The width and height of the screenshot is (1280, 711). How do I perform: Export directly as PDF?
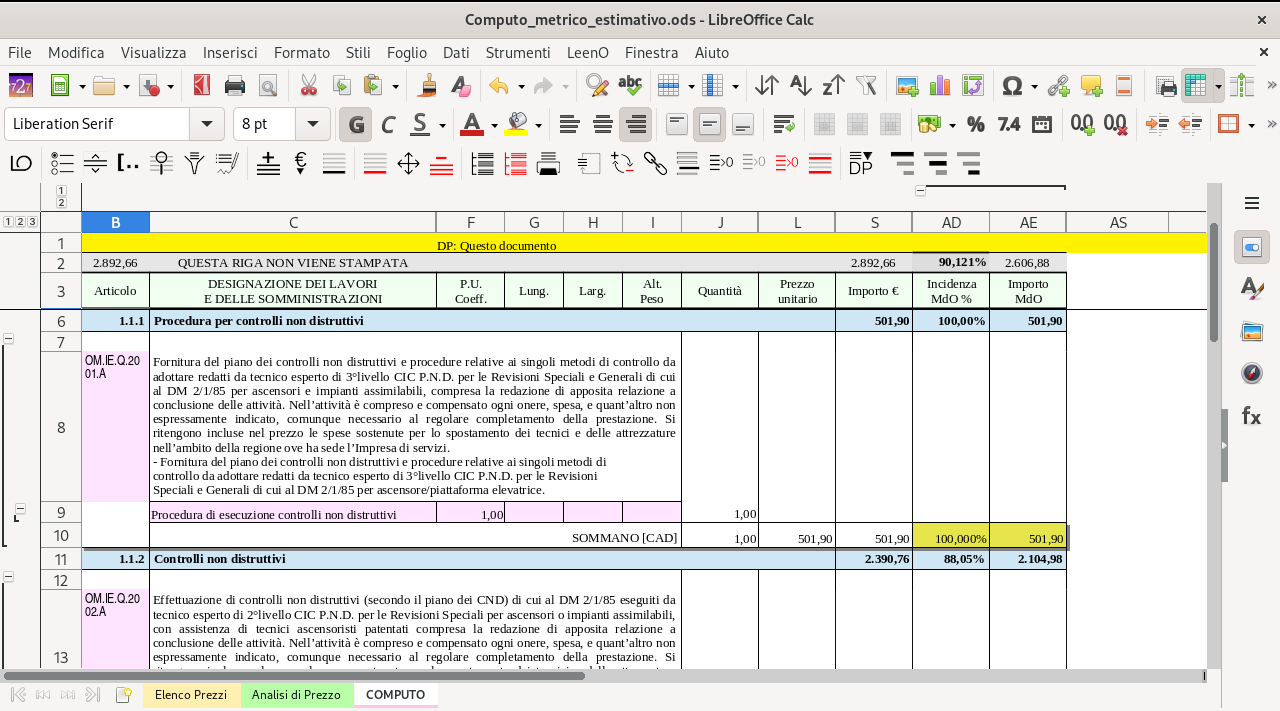(x=201, y=87)
